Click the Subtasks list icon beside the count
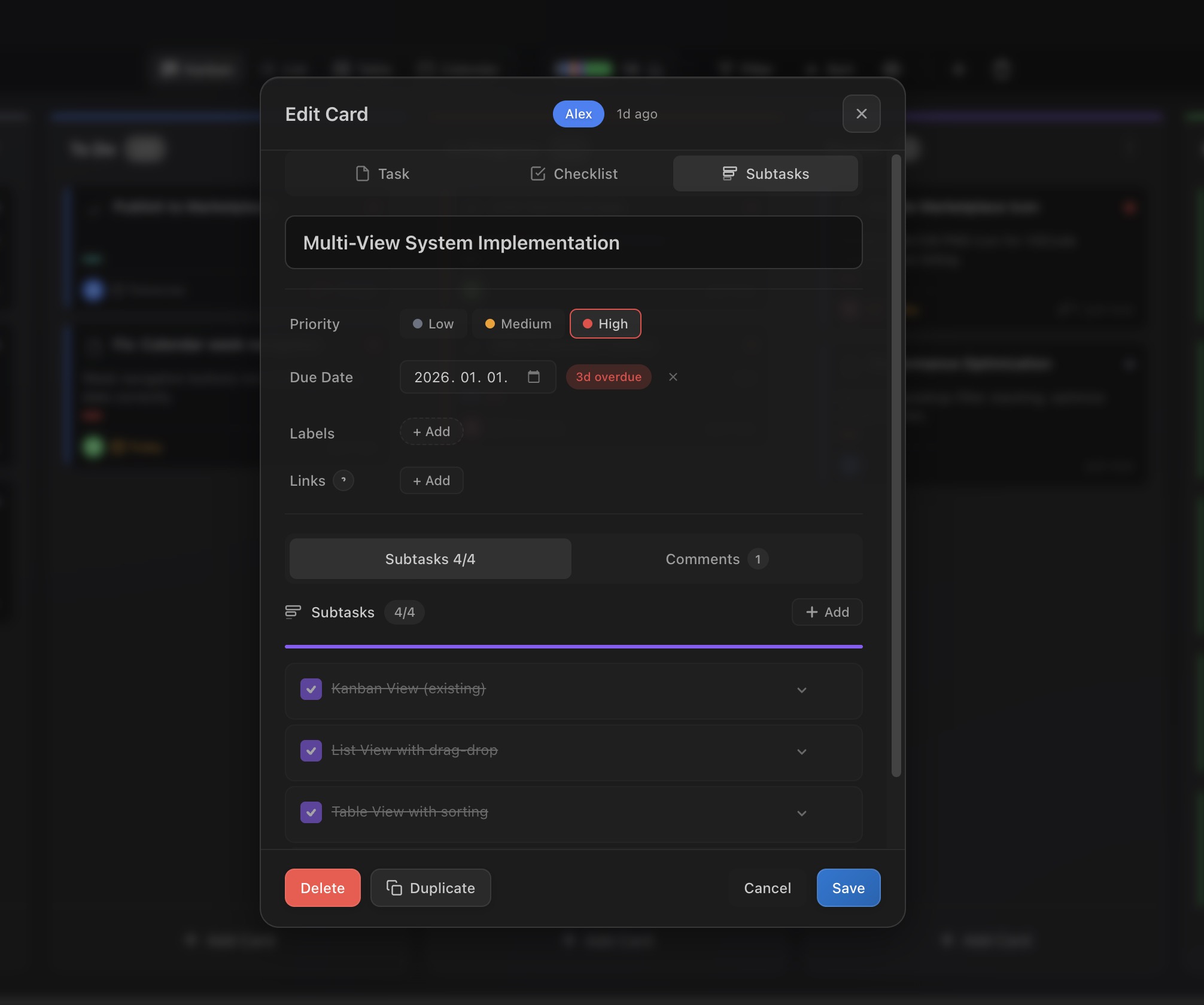Viewport: 1204px width, 1005px height. (x=293, y=612)
